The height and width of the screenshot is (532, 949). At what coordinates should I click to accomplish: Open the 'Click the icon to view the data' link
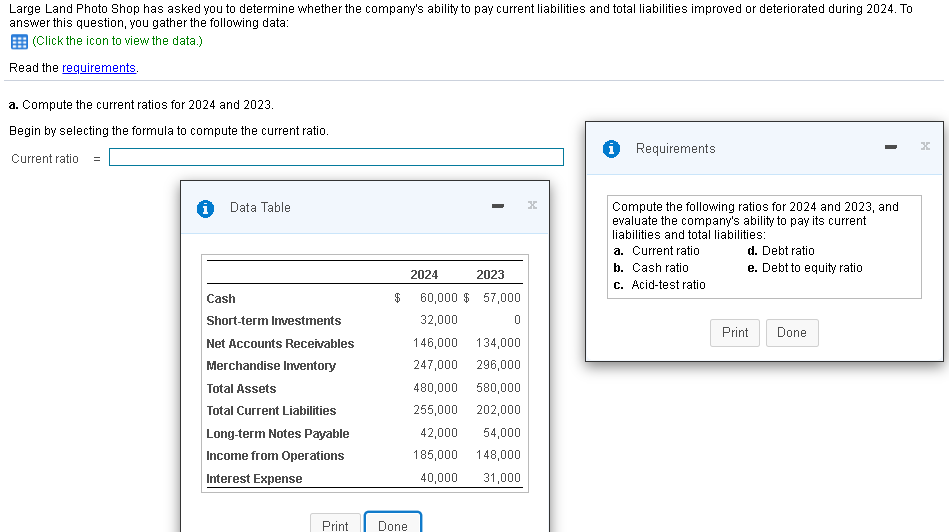[117, 41]
